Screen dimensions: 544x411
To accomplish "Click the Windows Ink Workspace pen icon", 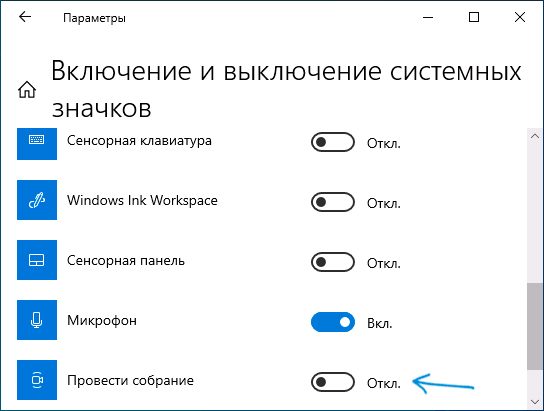I will tap(37, 200).
